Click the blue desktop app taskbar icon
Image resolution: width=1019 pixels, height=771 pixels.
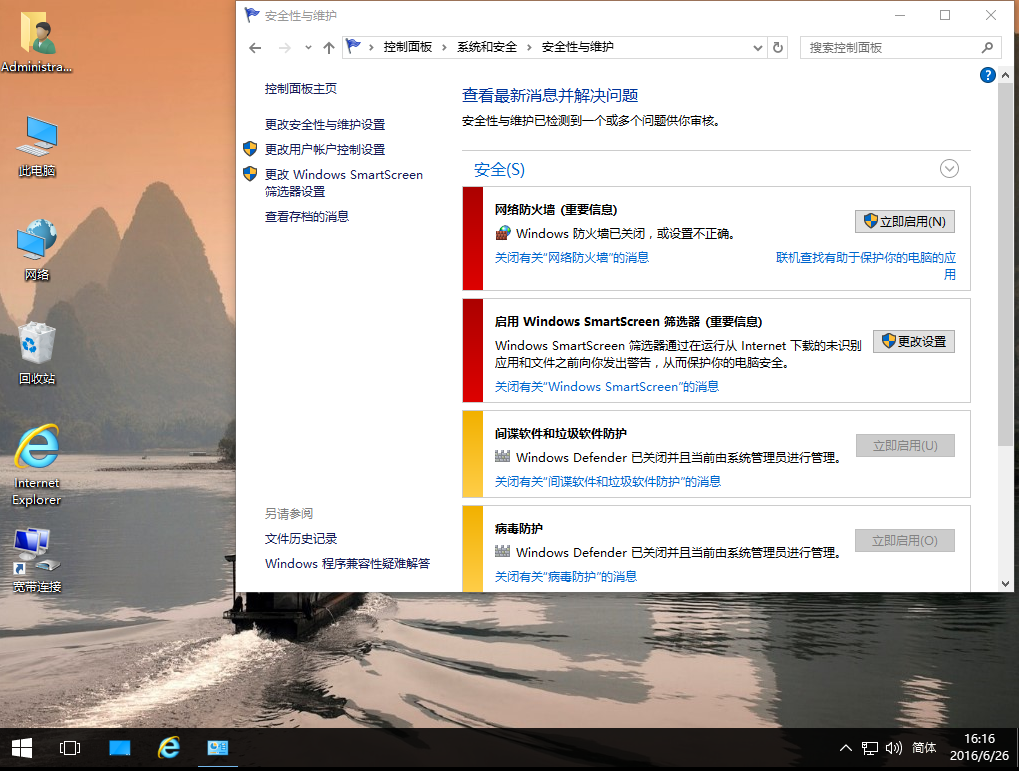pos(120,748)
